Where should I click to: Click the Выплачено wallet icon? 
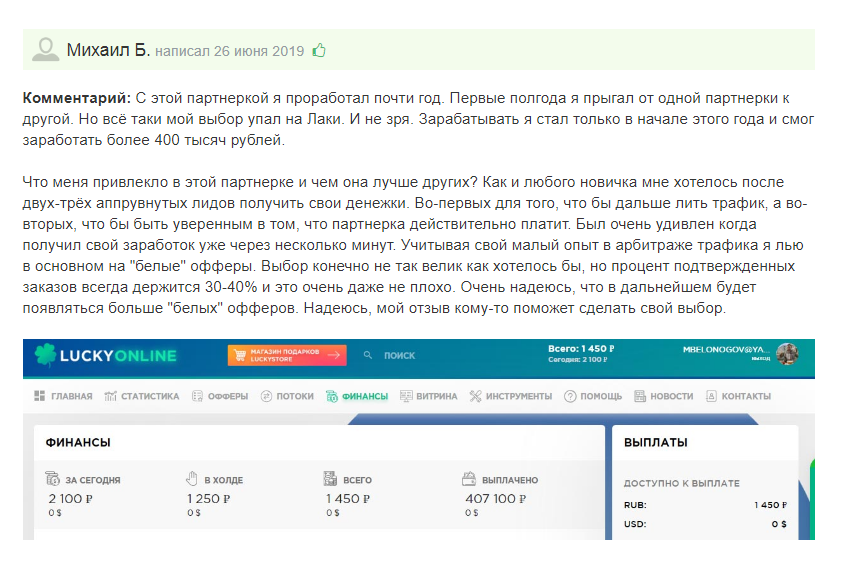469,479
